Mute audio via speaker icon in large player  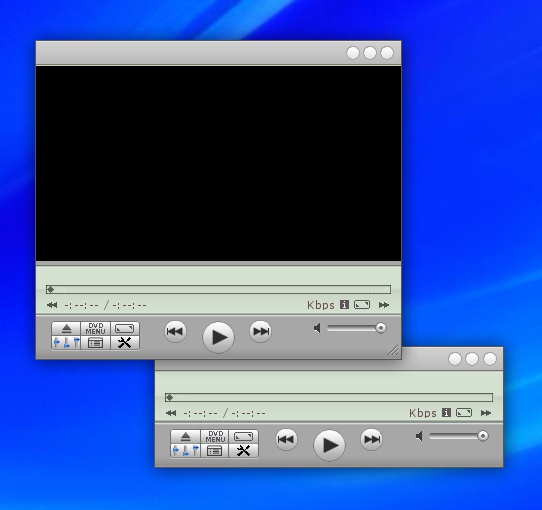[x=317, y=328]
